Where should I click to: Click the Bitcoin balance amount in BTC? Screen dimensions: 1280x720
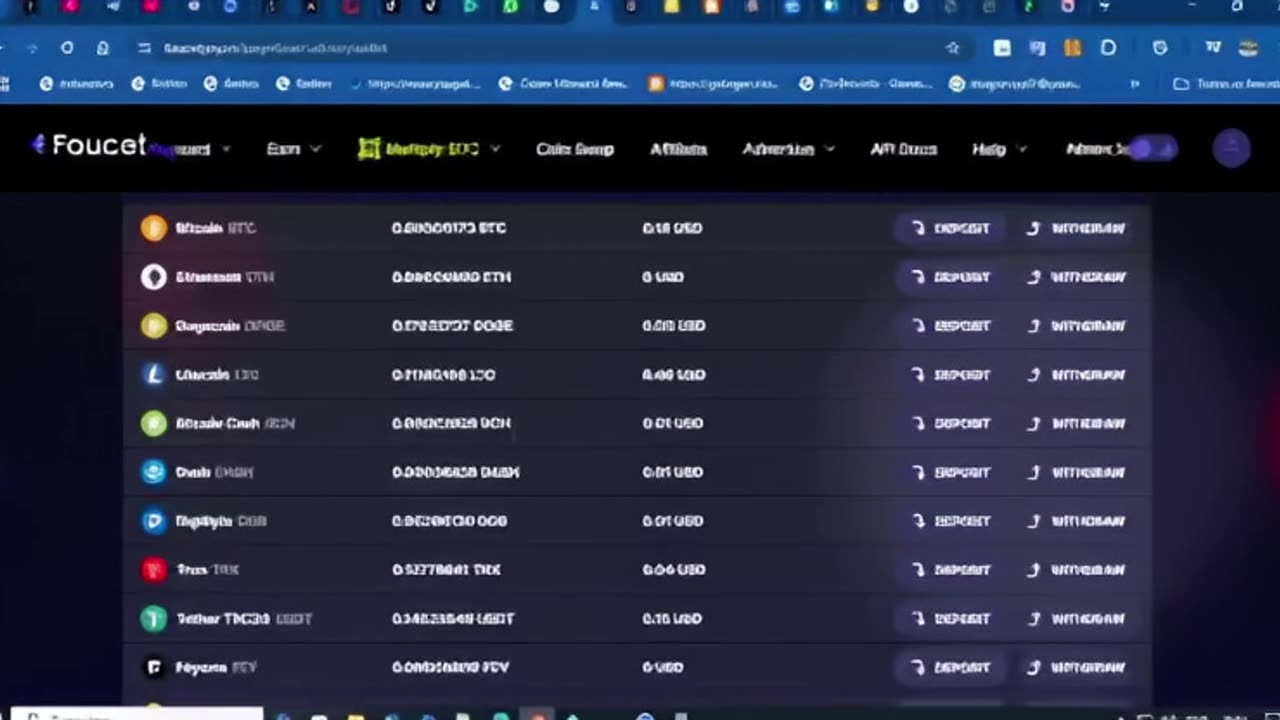pyautogui.click(x=449, y=228)
